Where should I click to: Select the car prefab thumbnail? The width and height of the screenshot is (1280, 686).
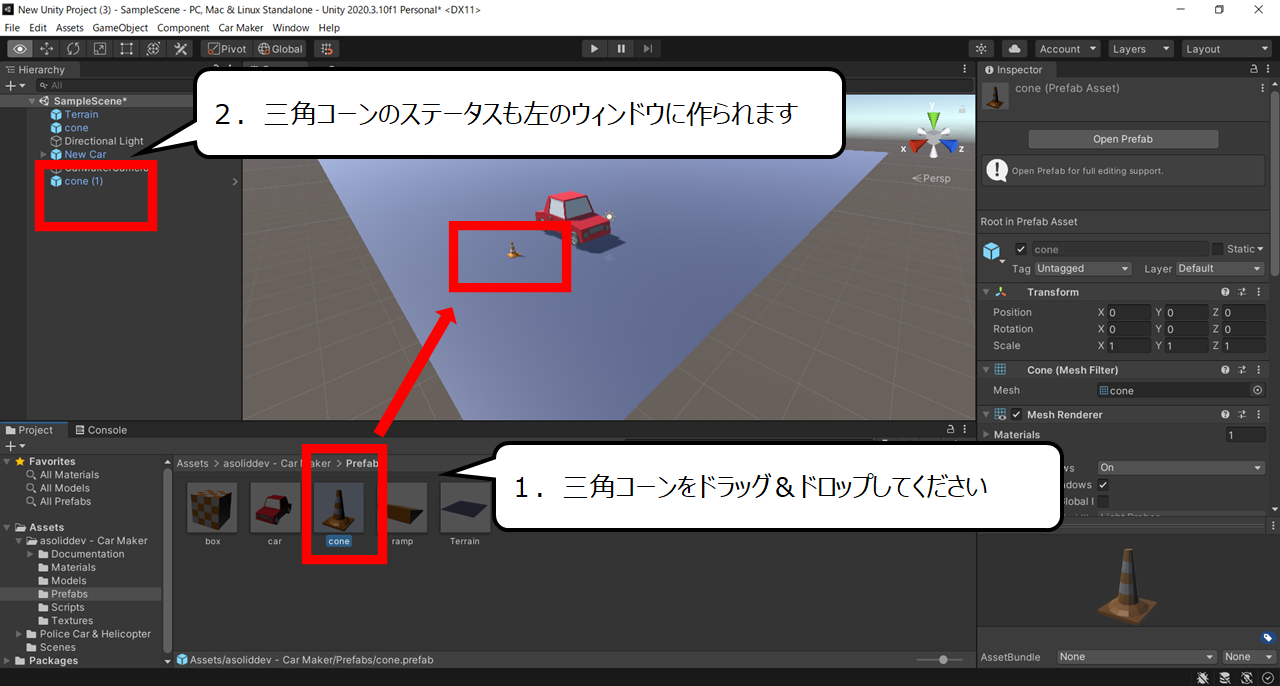click(x=275, y=508)
